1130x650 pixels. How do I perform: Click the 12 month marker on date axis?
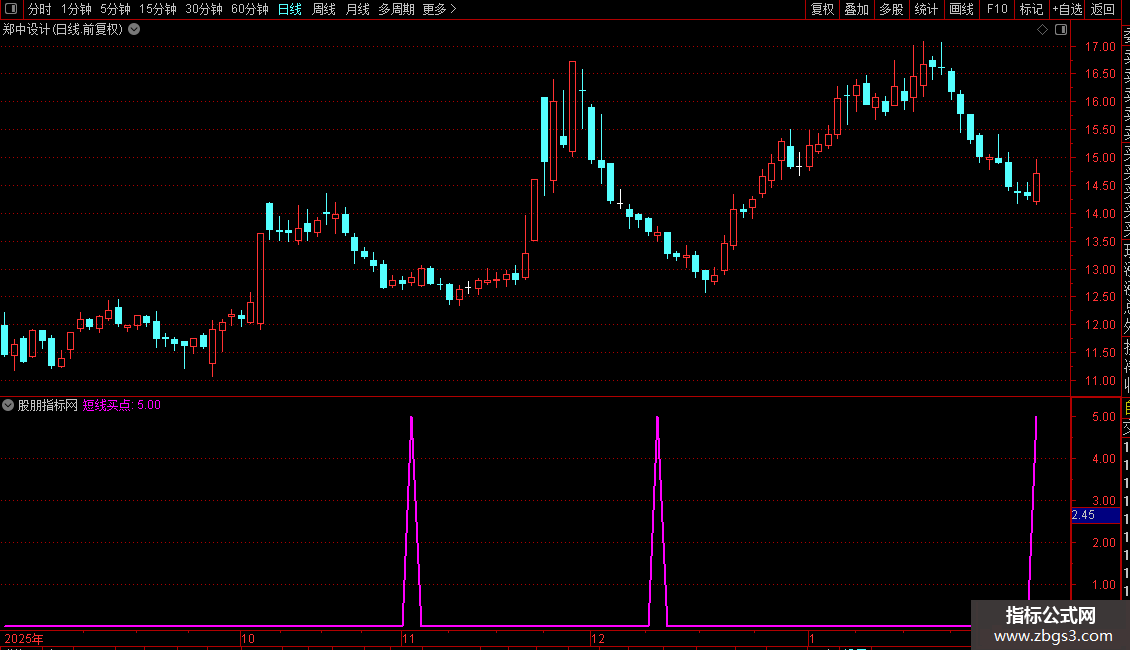(597, 638)
